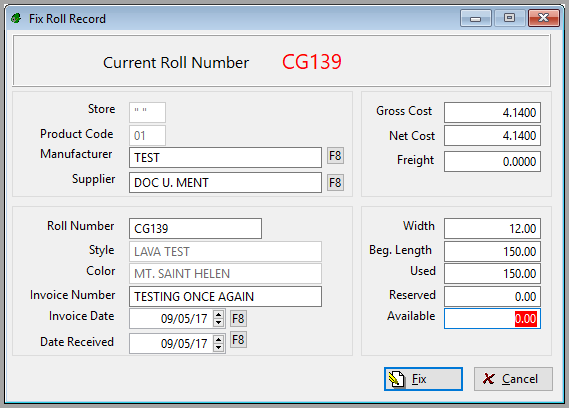Click the Fix Roll Record title text
Screen dimensions: 569x408
point(67,19)
